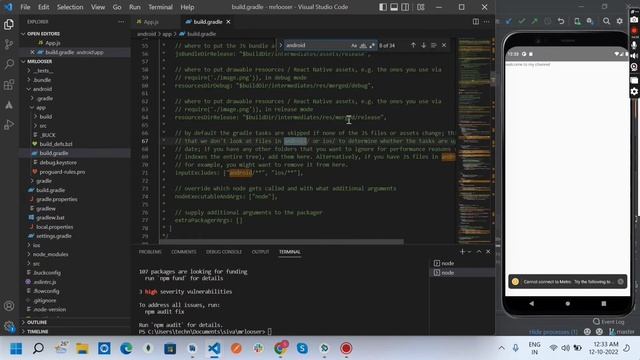Toggle the bottom panel layout
The height and width of the screenshot is (360, 640).
coord(394,7)
